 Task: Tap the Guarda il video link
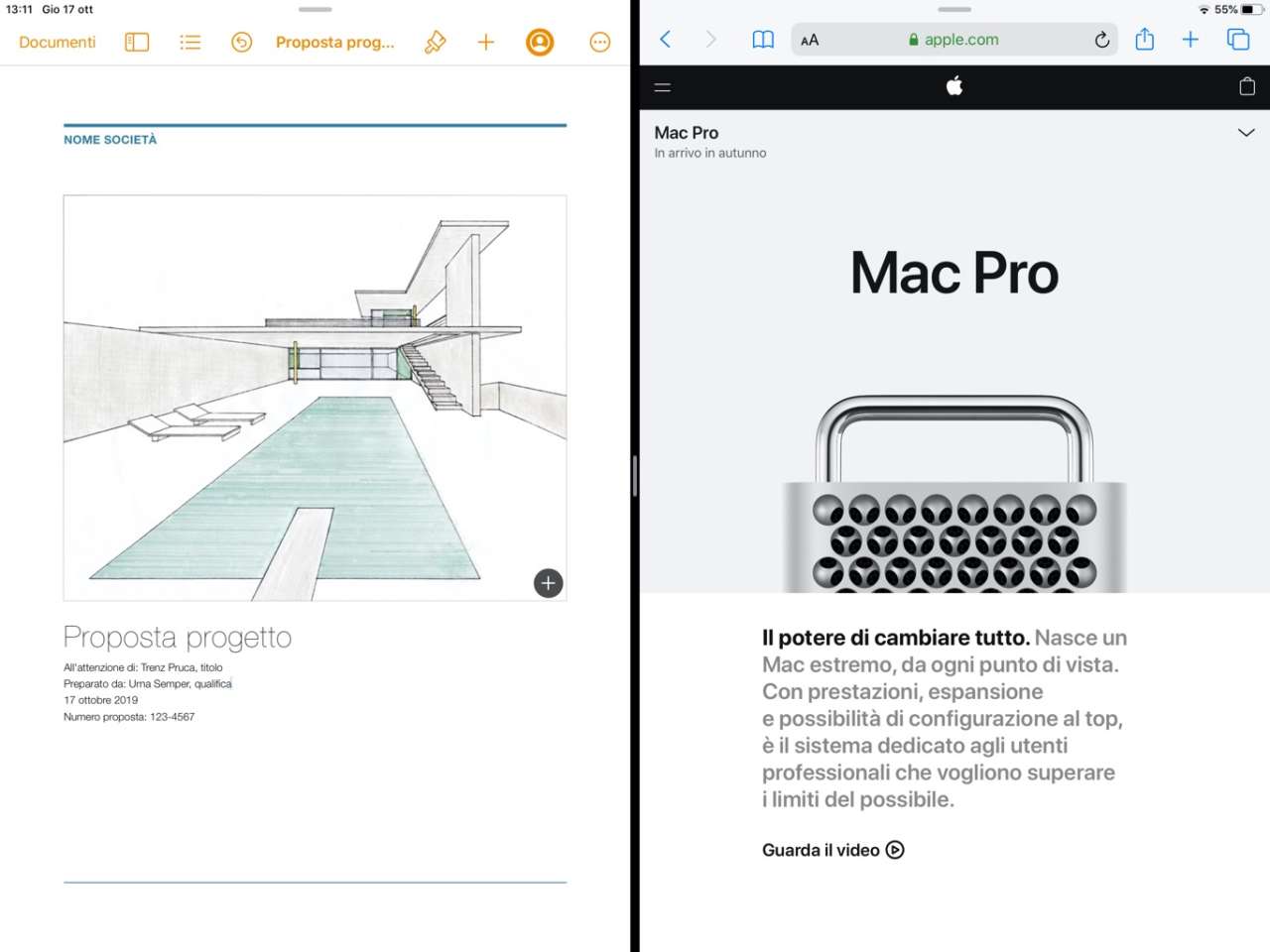tap(833, 850)
